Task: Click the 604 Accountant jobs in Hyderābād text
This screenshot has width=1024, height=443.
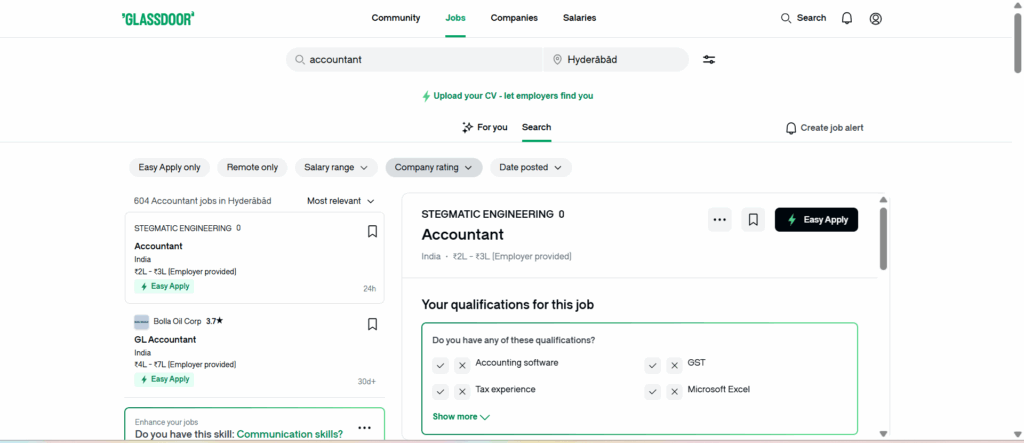Action: [x=202, y=201]
